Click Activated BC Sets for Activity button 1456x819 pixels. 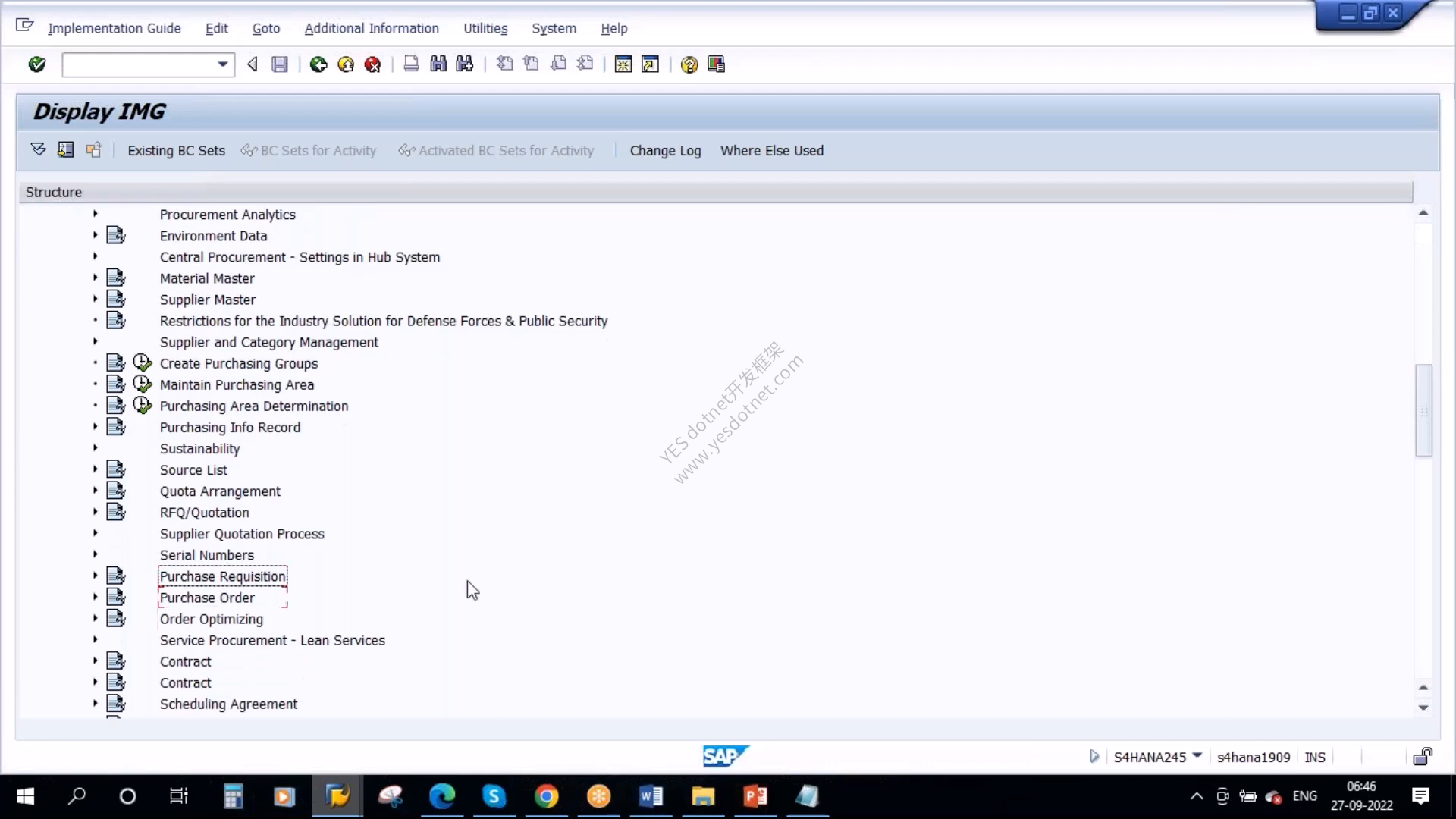(x=496, y=150)
